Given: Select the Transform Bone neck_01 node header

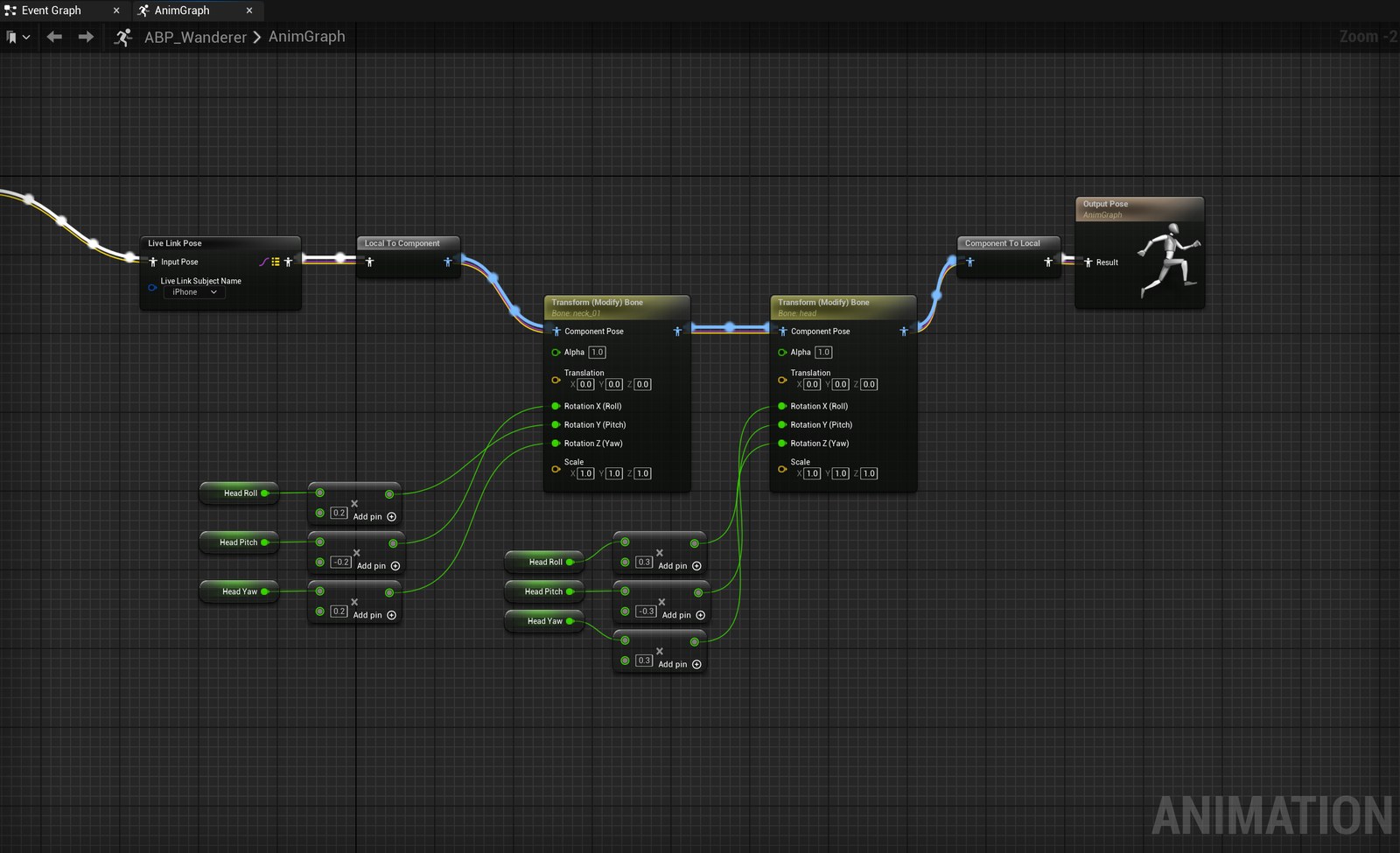Looking at the screenshot, I should click(617, 307).
